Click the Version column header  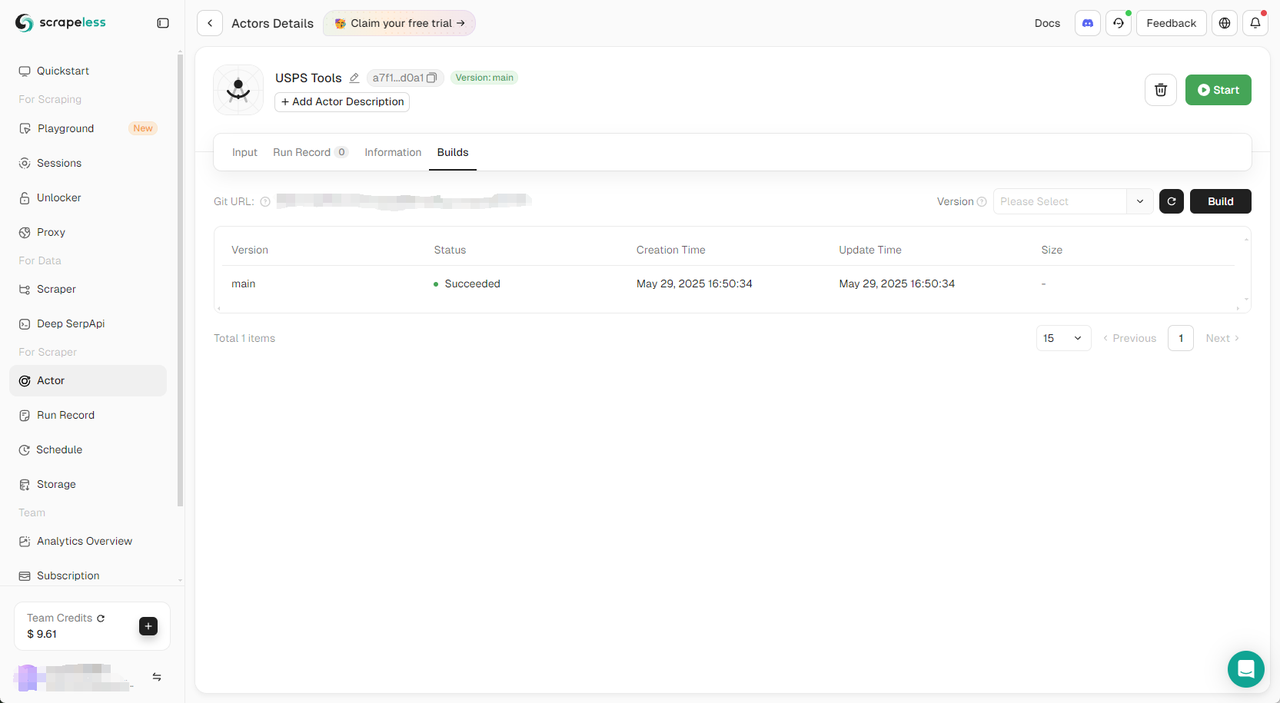(250, 250)
